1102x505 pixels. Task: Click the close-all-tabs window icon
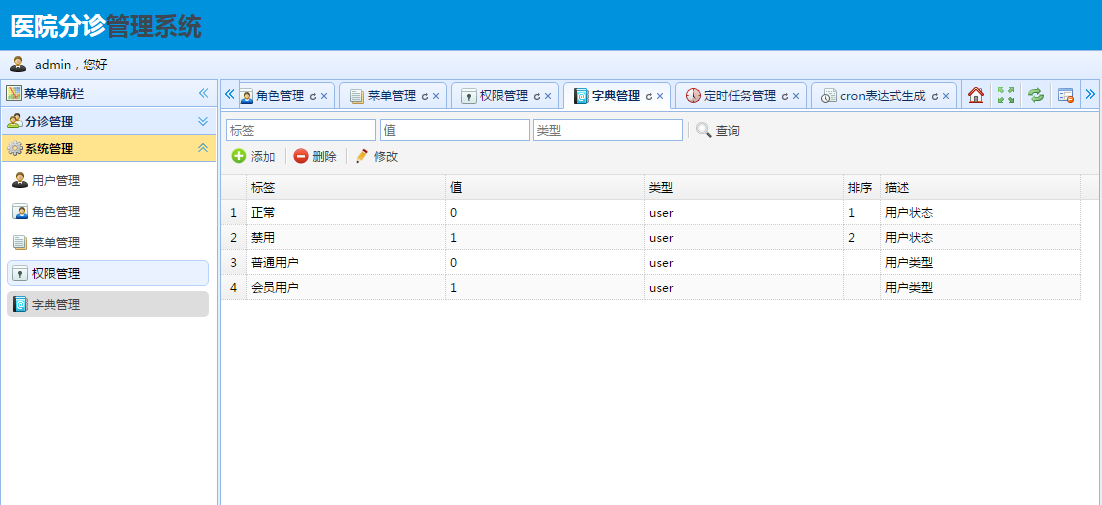pyautogui.click(x=1066, y=95)
